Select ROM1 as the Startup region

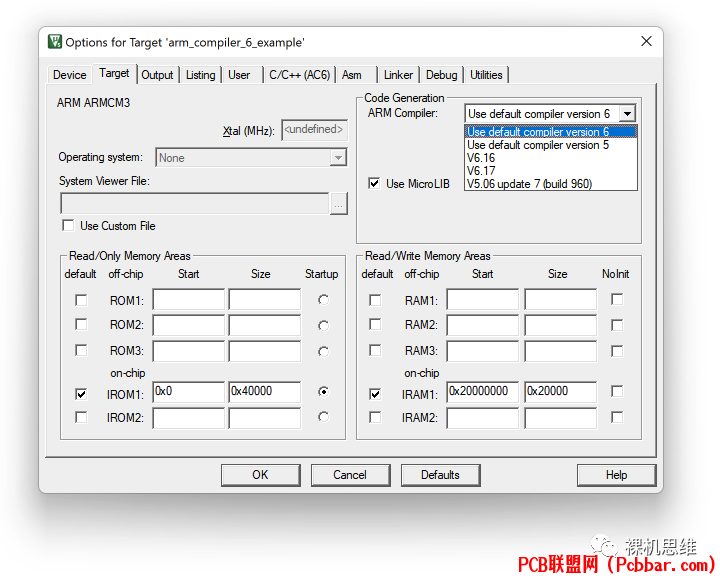click(323, 300)
